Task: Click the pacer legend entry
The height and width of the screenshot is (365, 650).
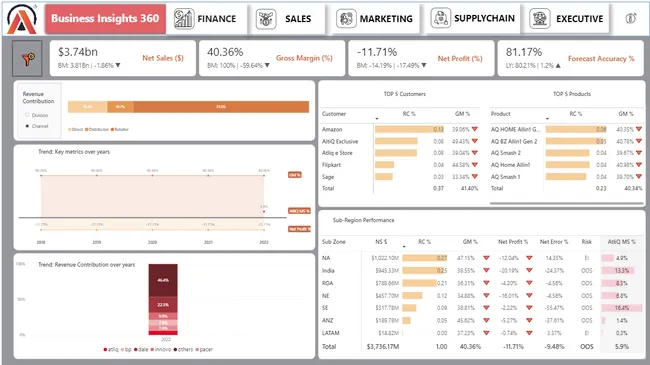Action: coord(204,350)
